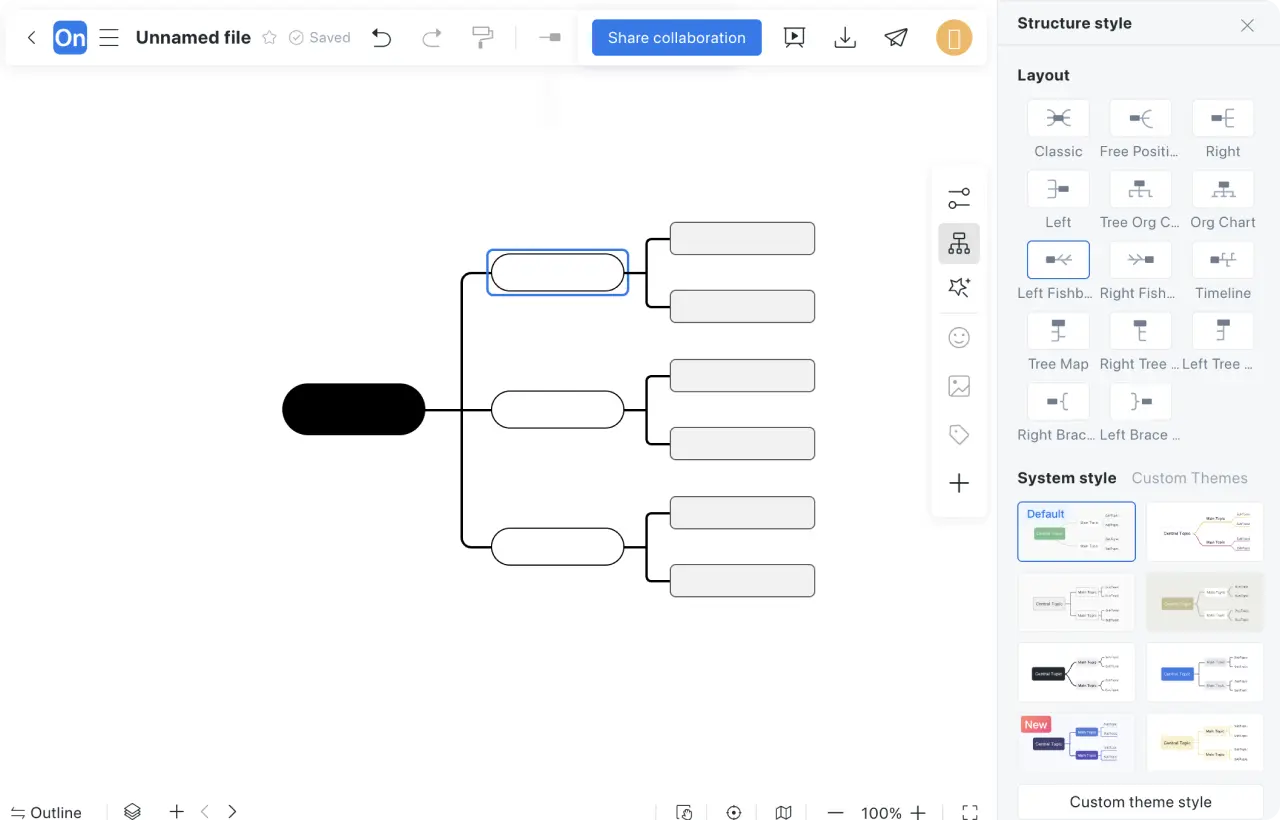1280x820 pixels.
Task: Click the Custom theme style button
Action: point(1140,802)
